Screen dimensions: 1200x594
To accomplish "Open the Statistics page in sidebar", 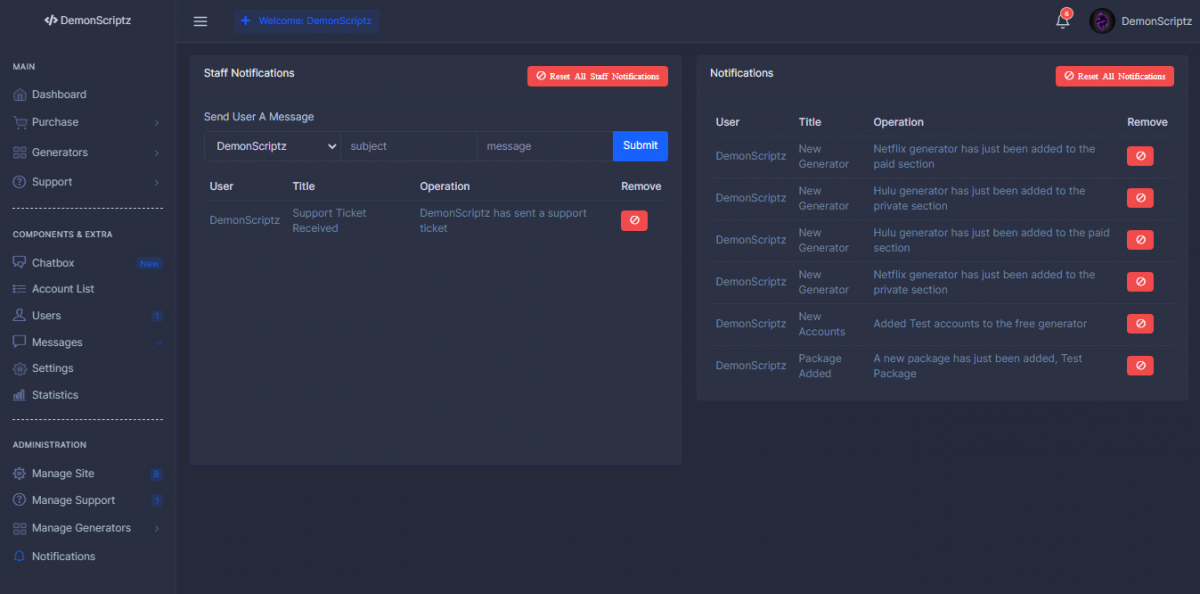I will (55, 395).
